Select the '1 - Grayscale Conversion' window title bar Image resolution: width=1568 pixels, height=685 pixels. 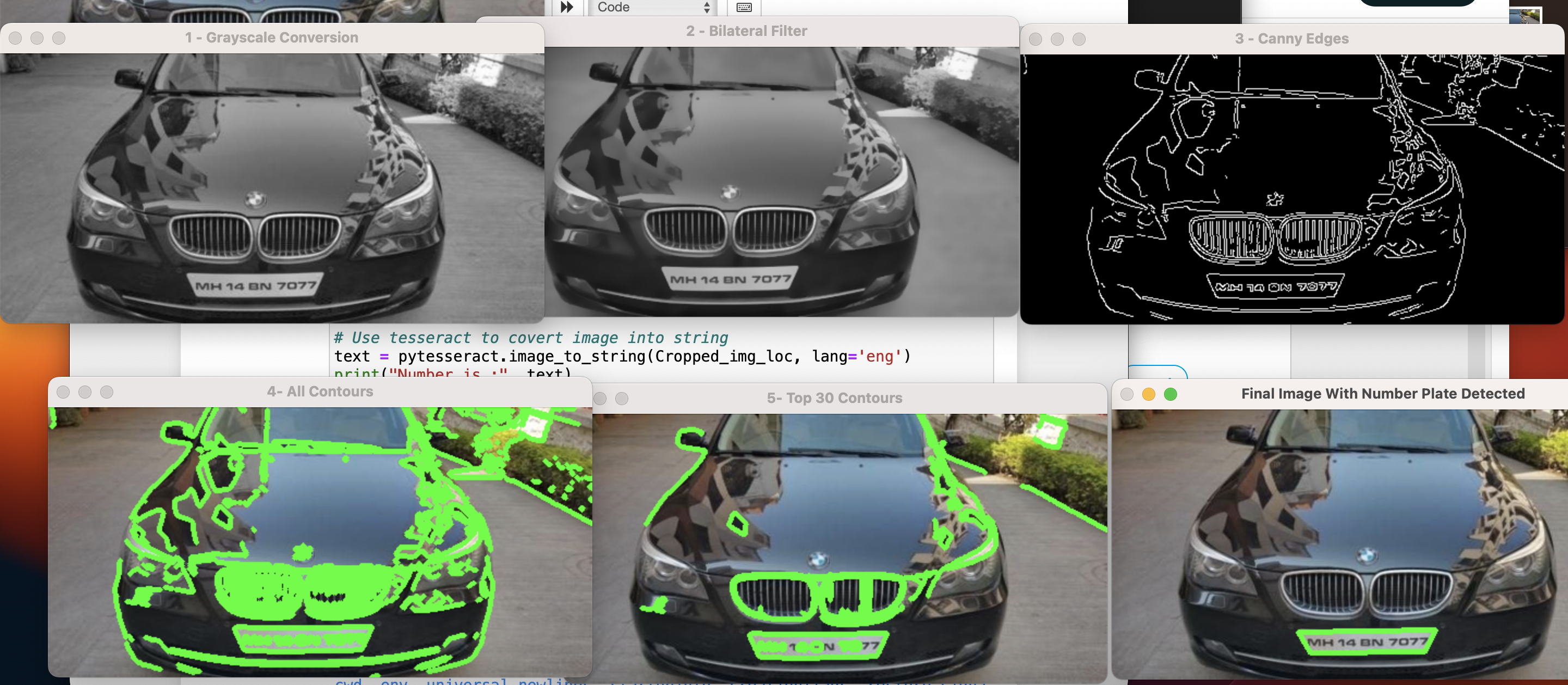coord(272,38)
